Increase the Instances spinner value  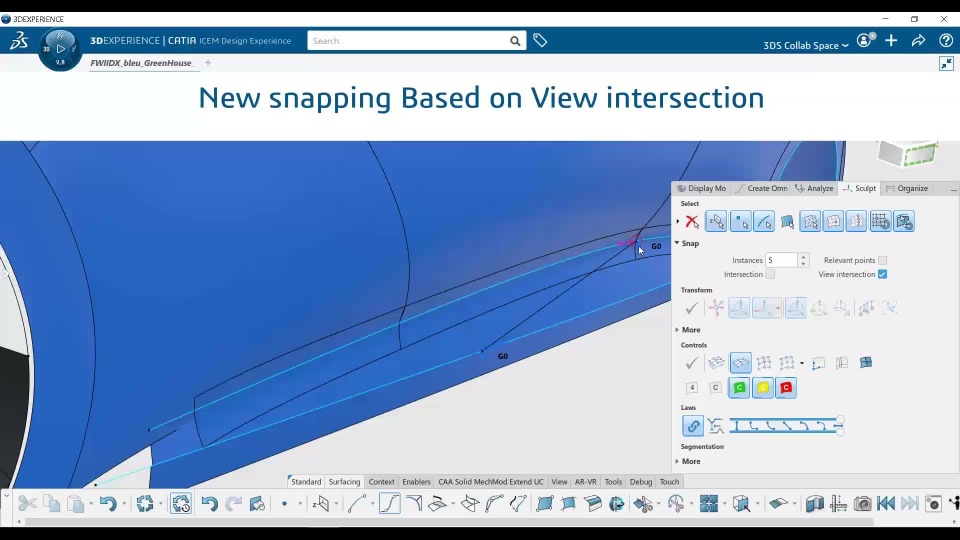tap(803, 257)
